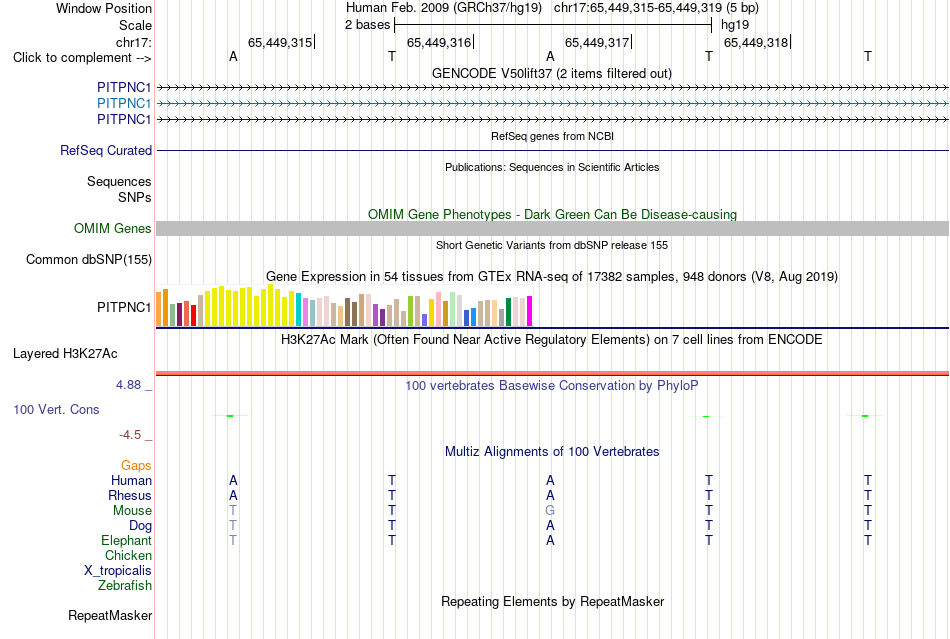Click the 65,449,315 position label
Image resolution: width=950 pixels, height=639 pixels.
(x=280, y=42)
